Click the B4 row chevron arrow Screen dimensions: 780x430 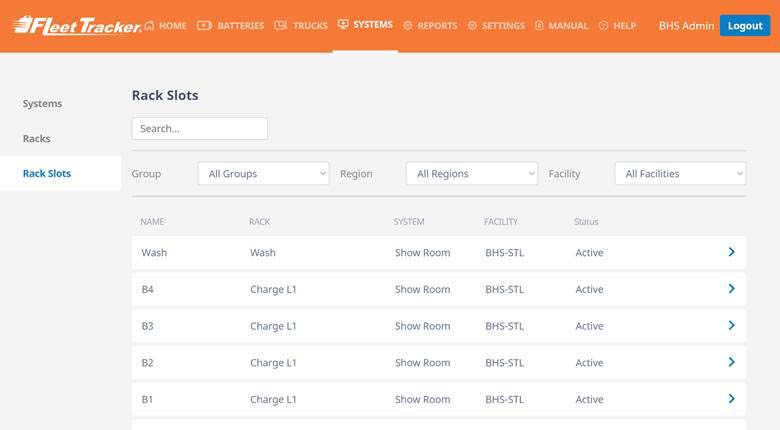pyautogui.click(x=731, y=289)
